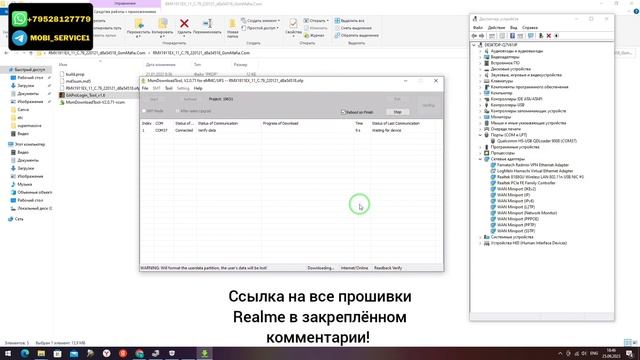Click the Управление ribbon tab in Explorer
The height and width of the screenshot is (360, 640).
[x=125, y=3]
